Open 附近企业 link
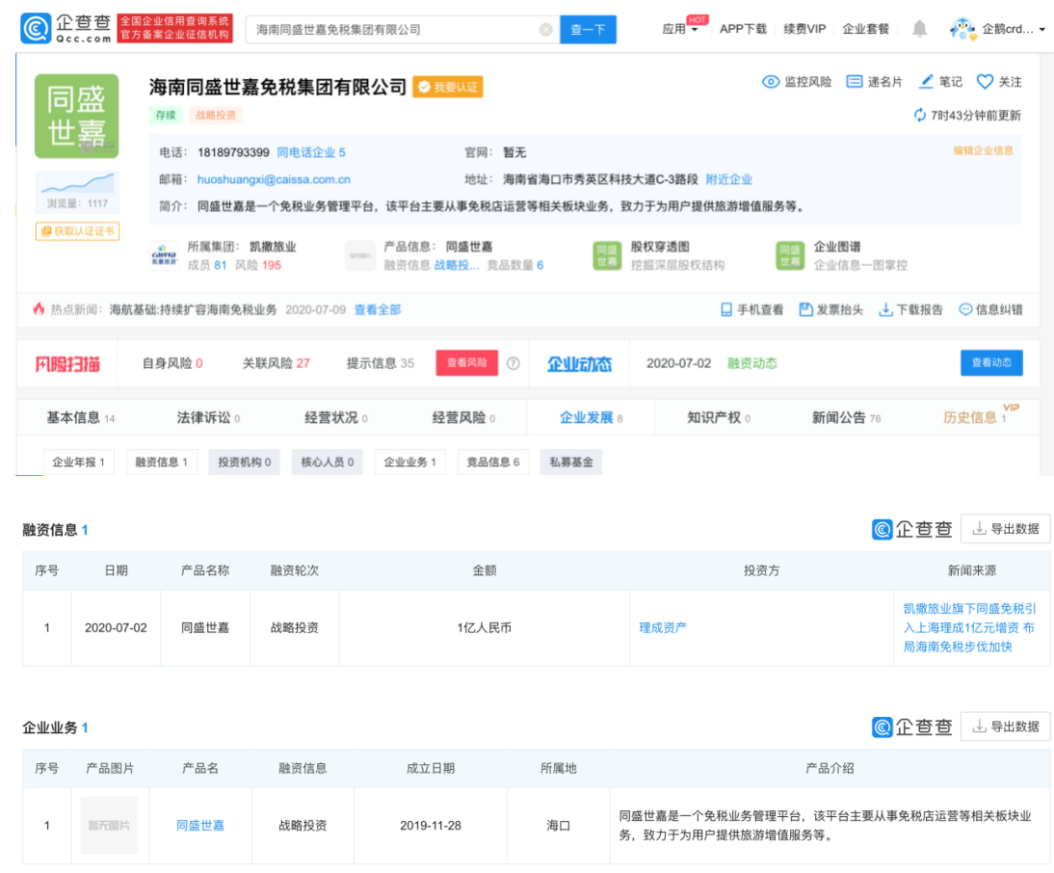The image size is (1054, 873). [729, 179]
